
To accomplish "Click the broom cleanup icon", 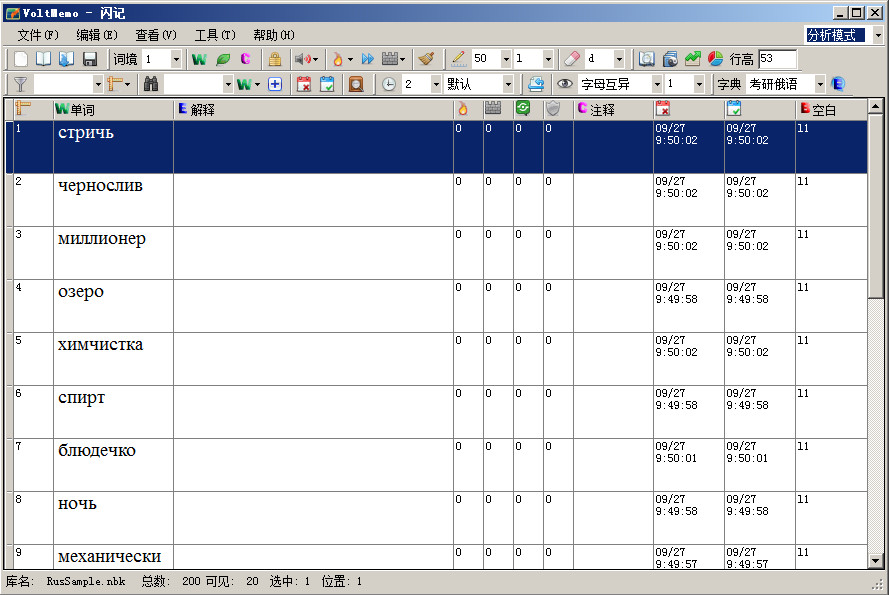I will (425, 60).
